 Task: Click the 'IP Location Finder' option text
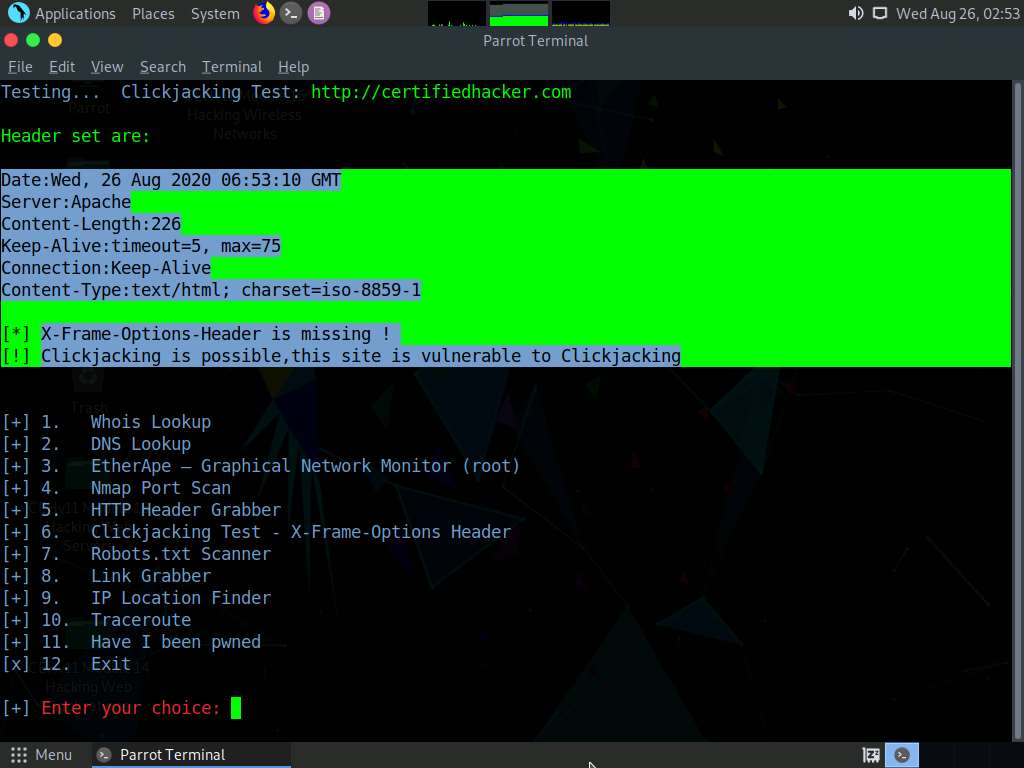point(181,598)
